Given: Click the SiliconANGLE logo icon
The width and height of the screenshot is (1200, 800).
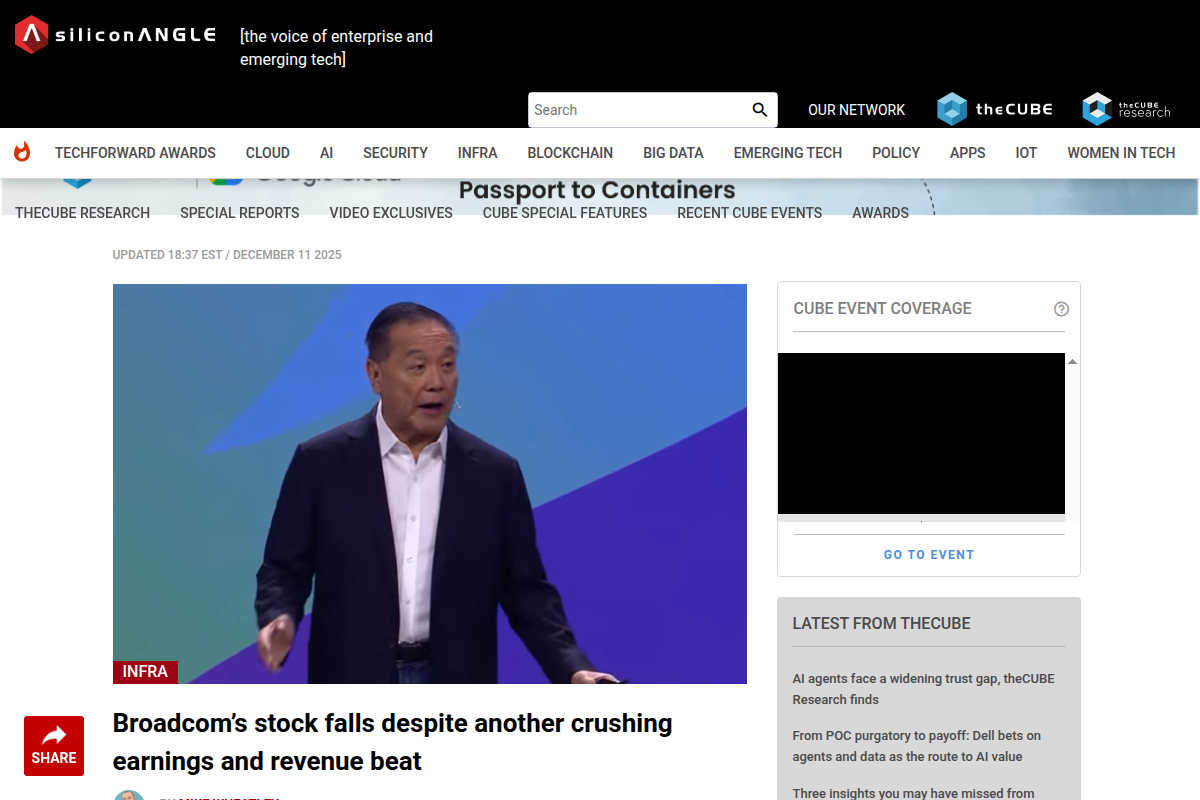Looking at the screenshot, I should pyautogui.click(x=32, y=35).
